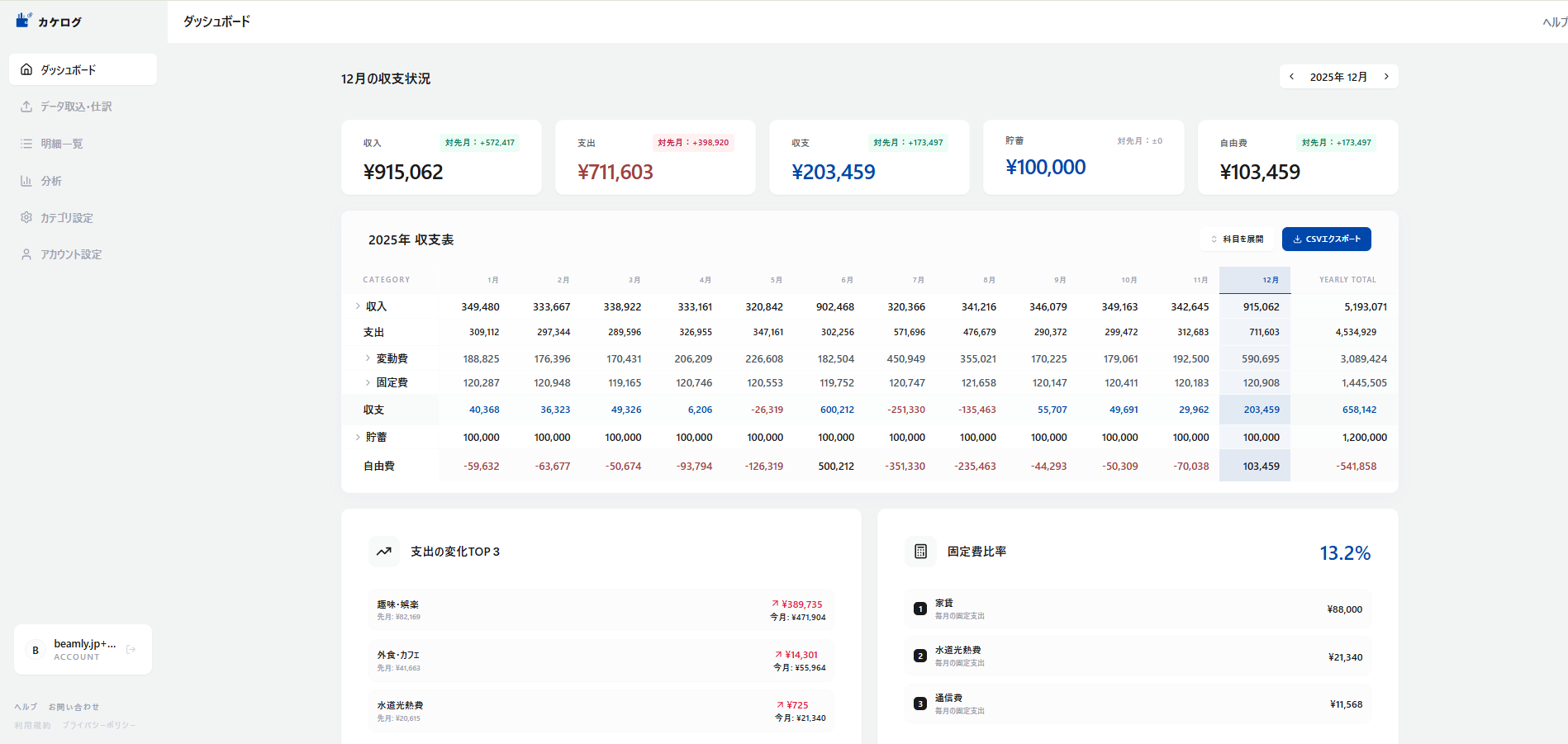Click the 対先月 +398,920 badge on 支出
The width and height of the screenshot is (1568, 744).
(x=693, y=142)
